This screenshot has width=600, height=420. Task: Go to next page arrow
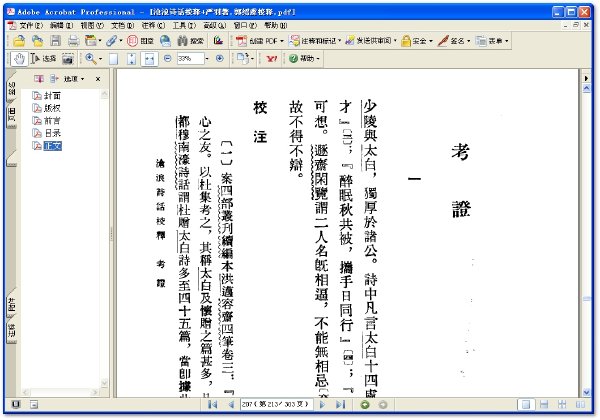(x=322, y=404)
